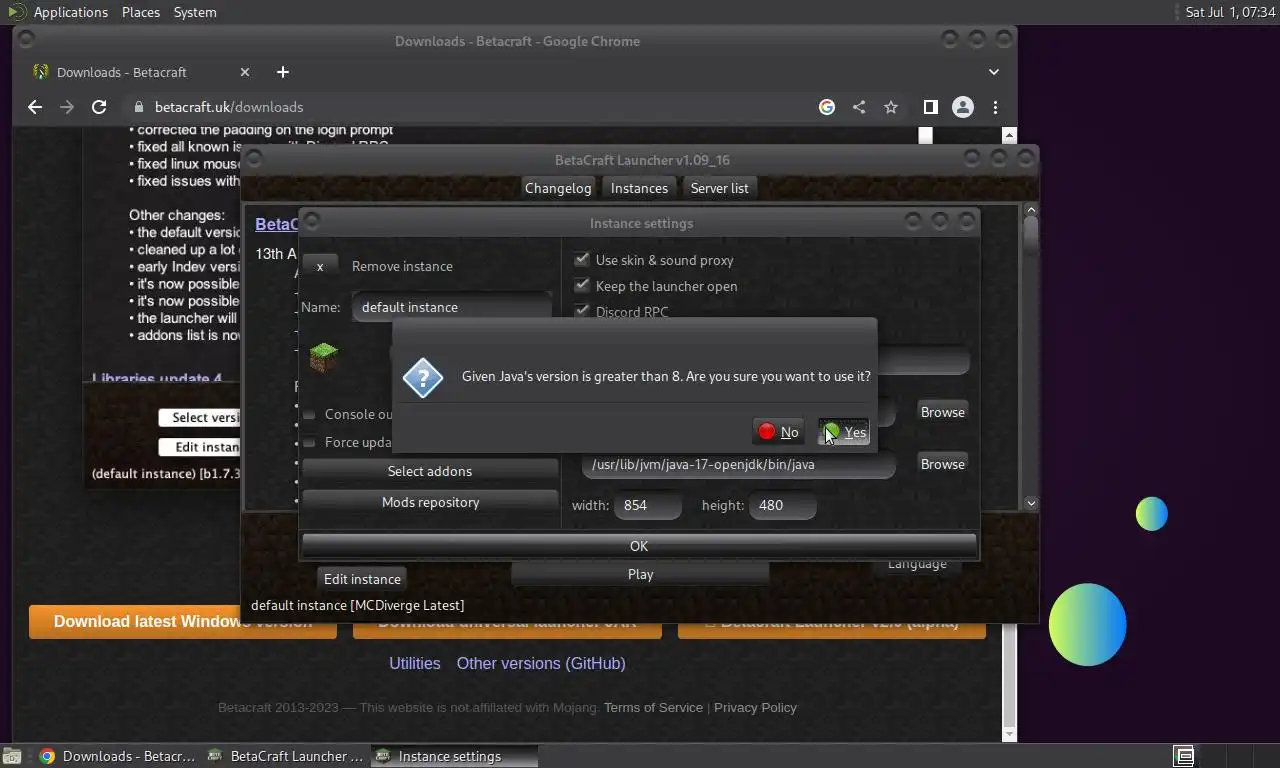This screenshot has height=768, width=1280.
Task: Toggle the Force update checkbox
Action: pyautogui.click(x=309, y=442)
